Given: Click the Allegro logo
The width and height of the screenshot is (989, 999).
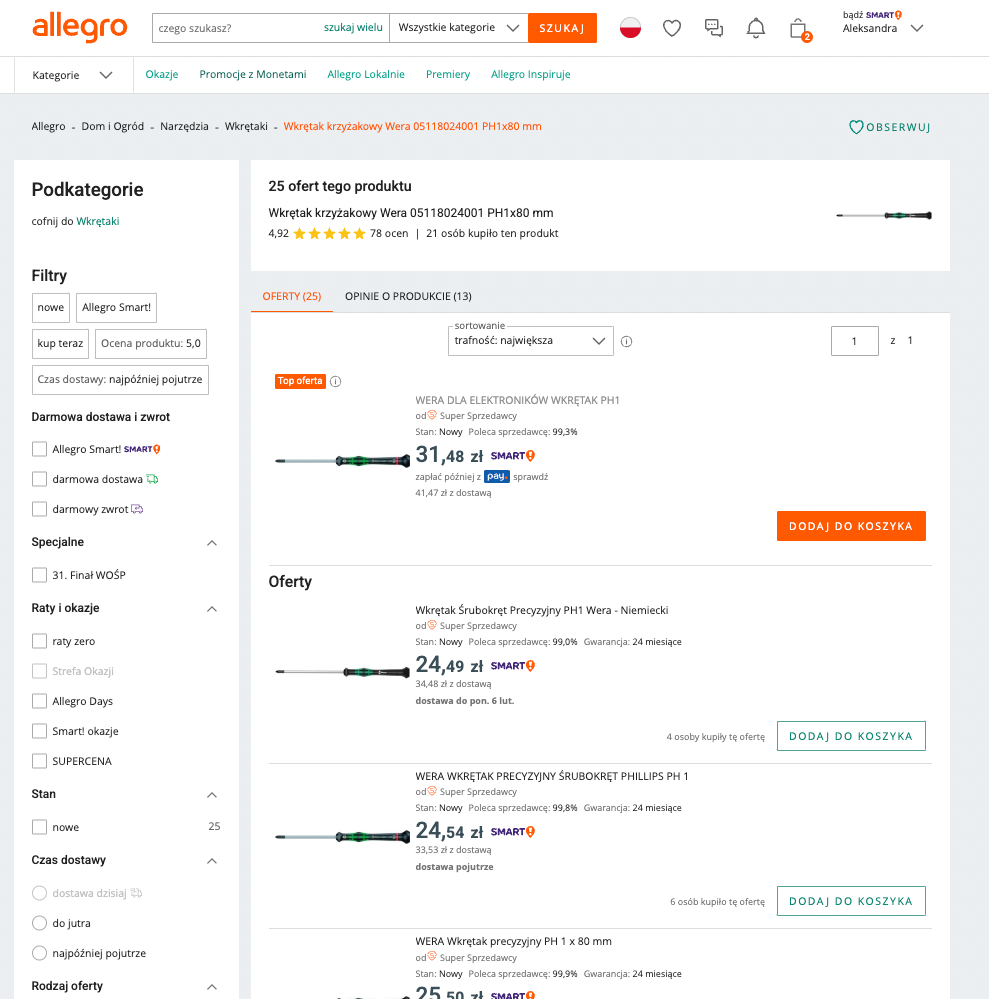Looking at the screenshot, I should 80,28.
